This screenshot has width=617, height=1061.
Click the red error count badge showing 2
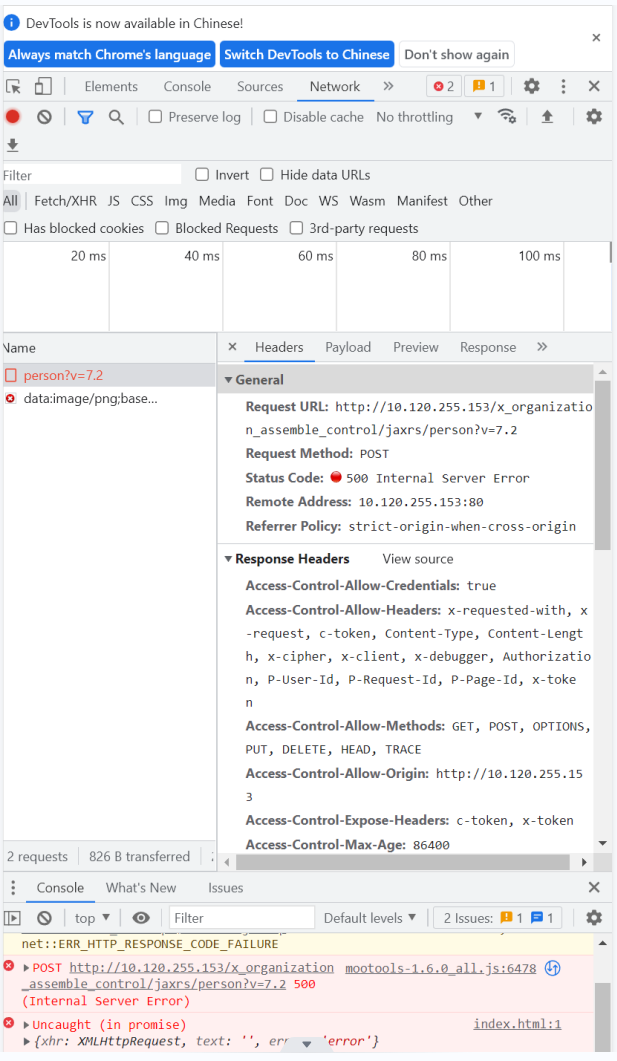click(x=444, y=86)
